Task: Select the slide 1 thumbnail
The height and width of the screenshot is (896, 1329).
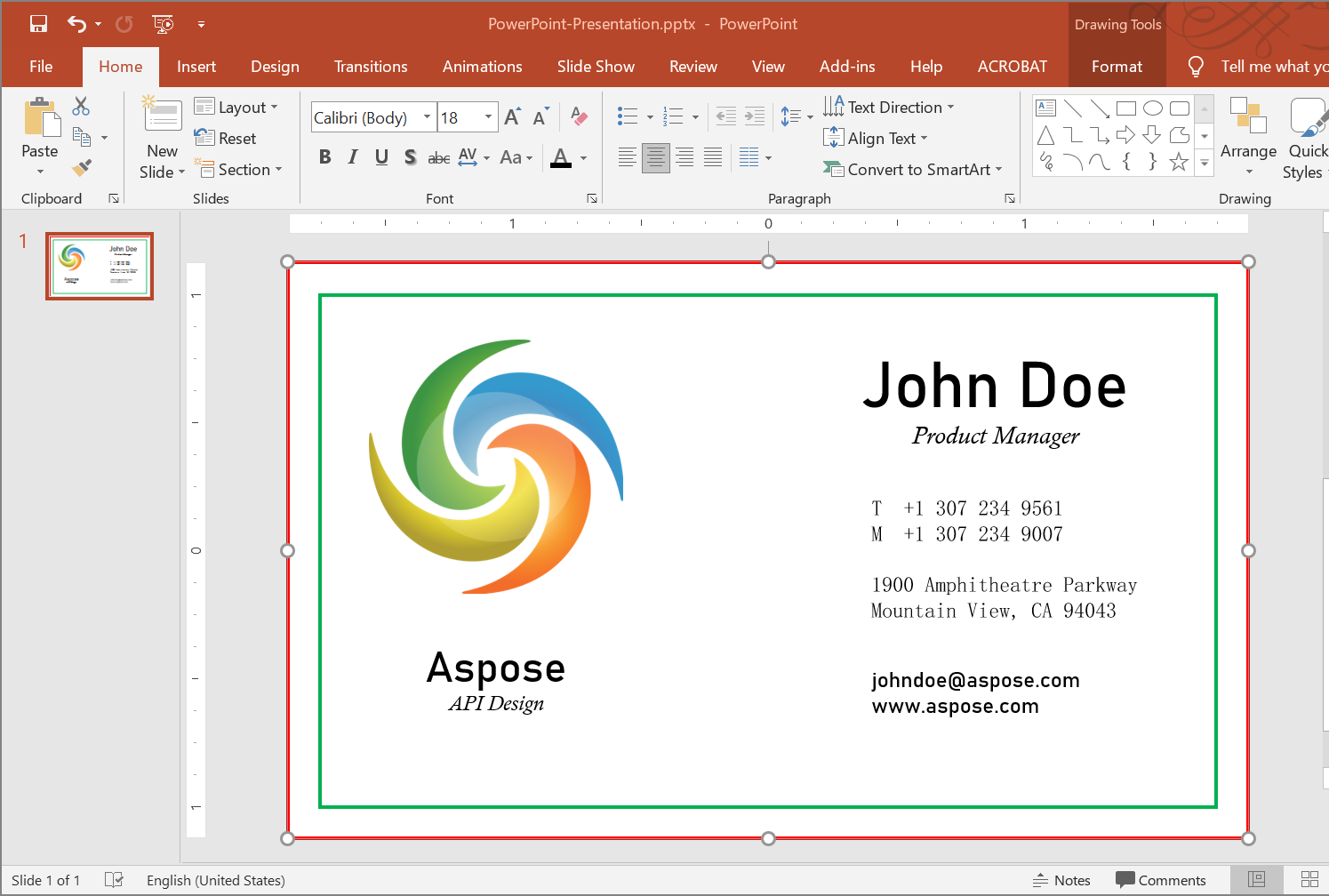Action: pyautogui.click(x=100, y=266)
